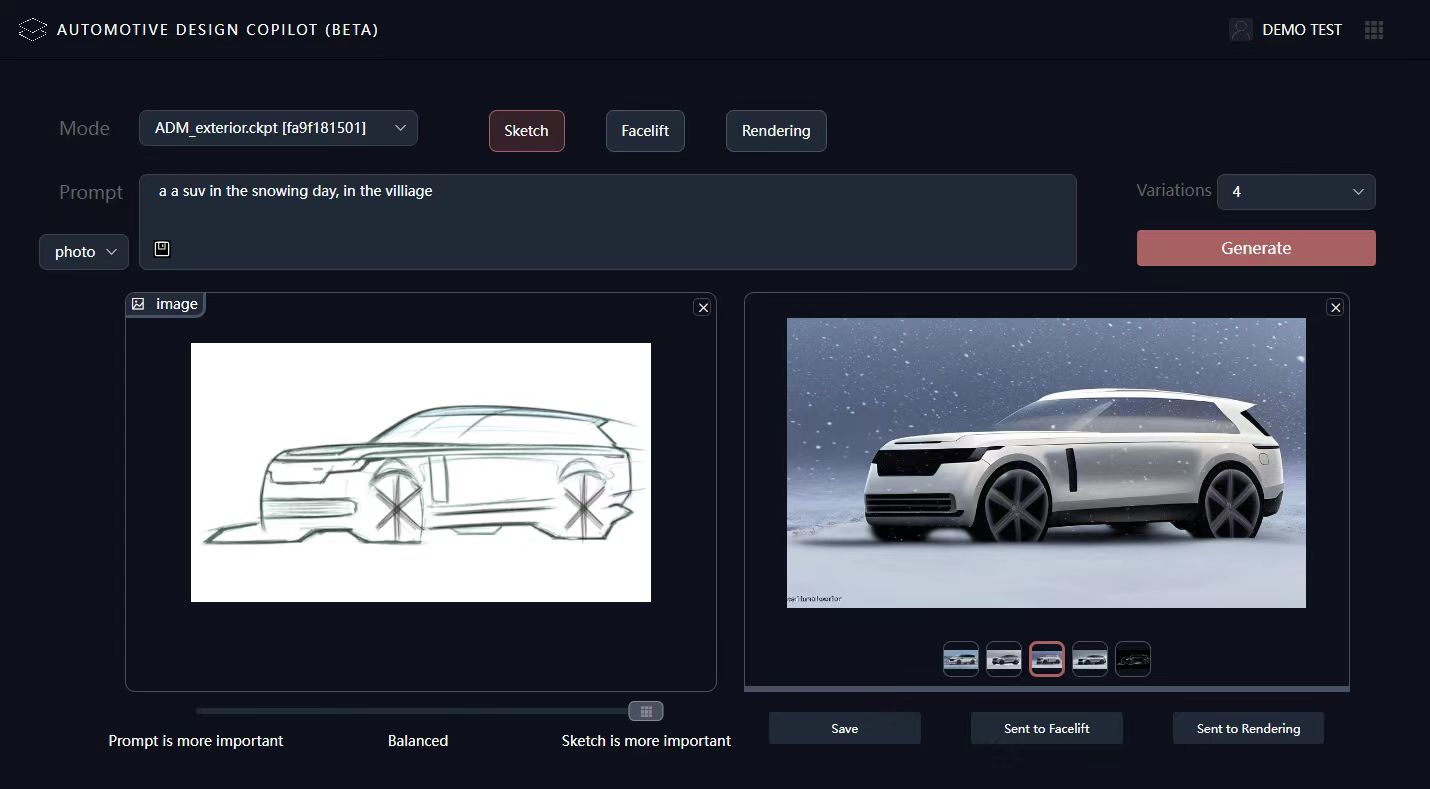Viewport: 1430px width, 789px height.
Task: Switch to the Rendering tab
Action: [x=776, y=131]
